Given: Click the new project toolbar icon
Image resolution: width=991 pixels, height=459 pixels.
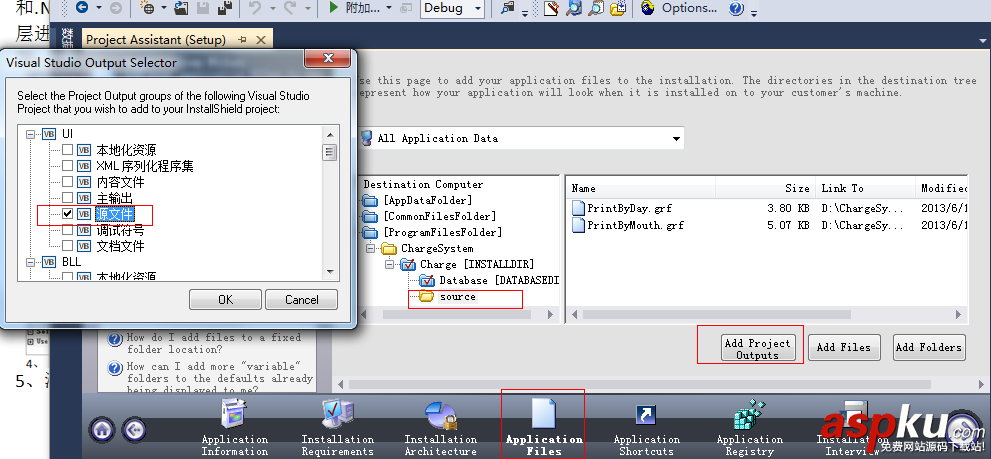Looking at the screenshot, I should click(147, 8).
